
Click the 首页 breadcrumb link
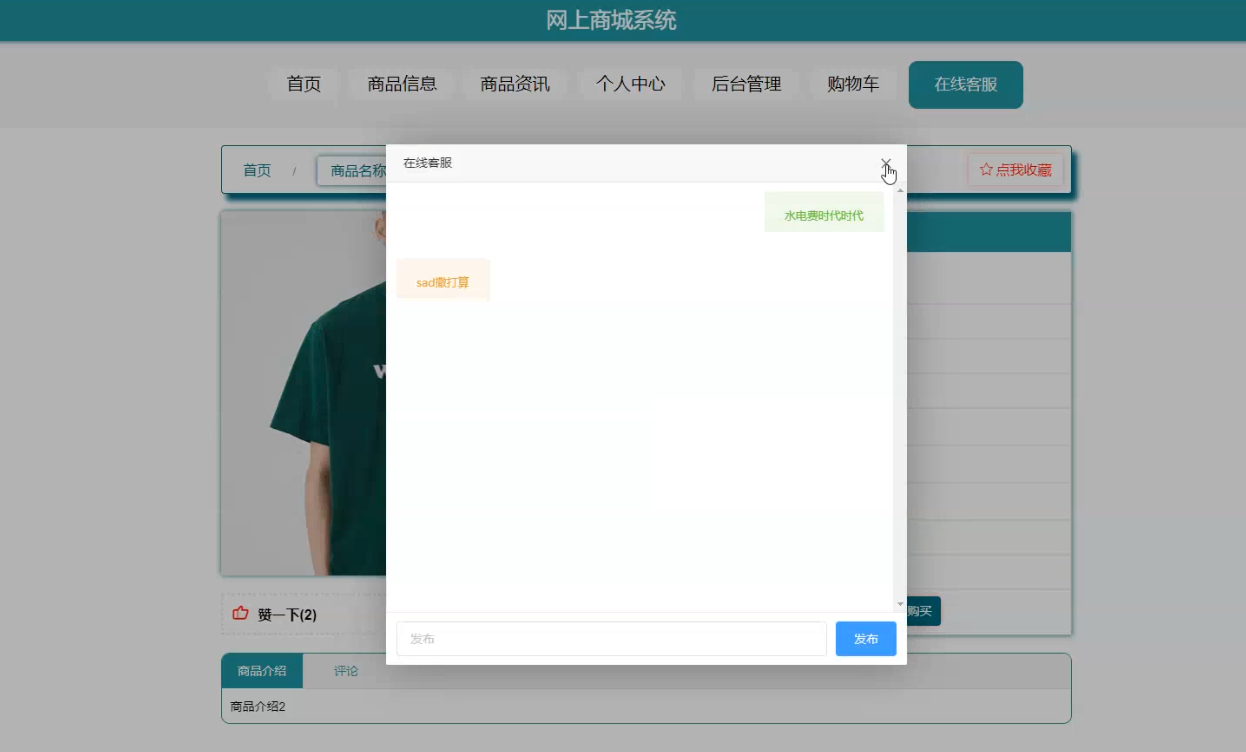click(257, 171)
